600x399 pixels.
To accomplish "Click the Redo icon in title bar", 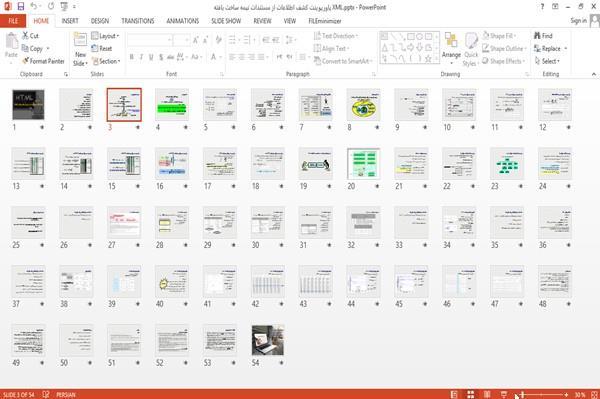I will [51, 7].
